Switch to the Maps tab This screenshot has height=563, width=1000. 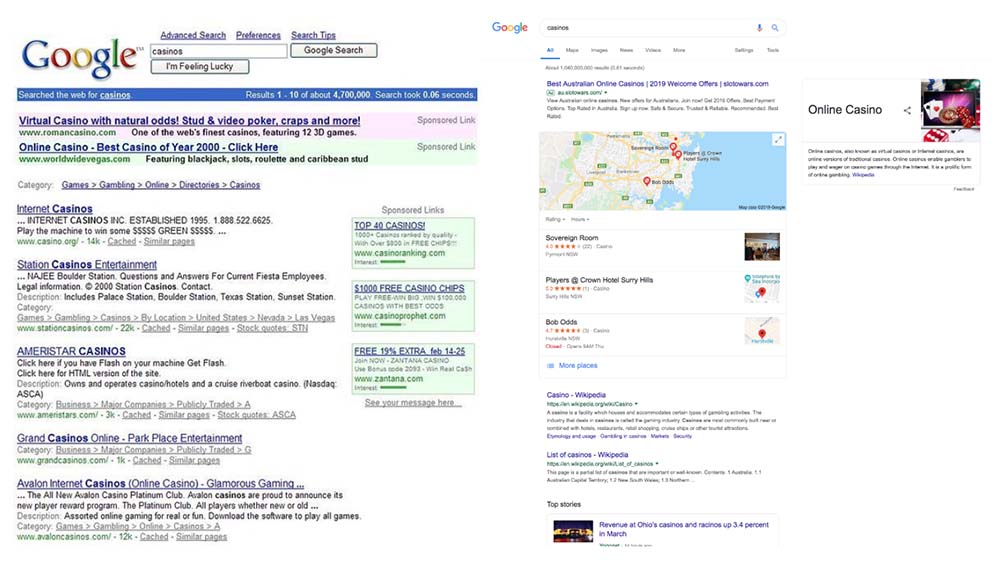click(x=572, y=50)
